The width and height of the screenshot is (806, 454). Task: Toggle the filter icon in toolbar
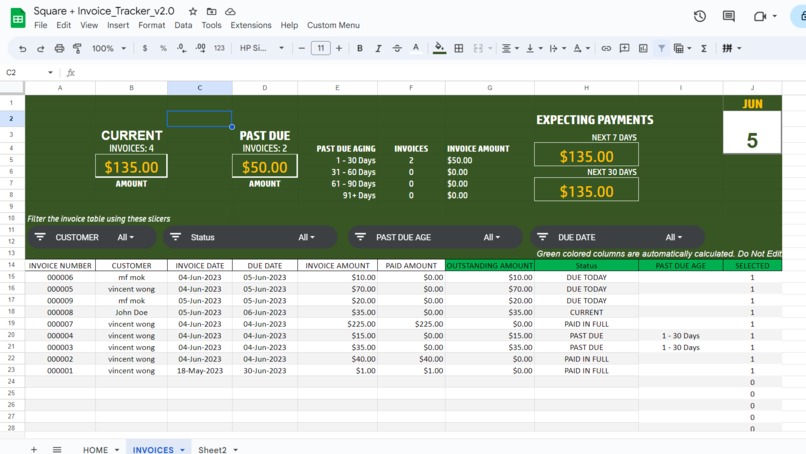[662, 48]
